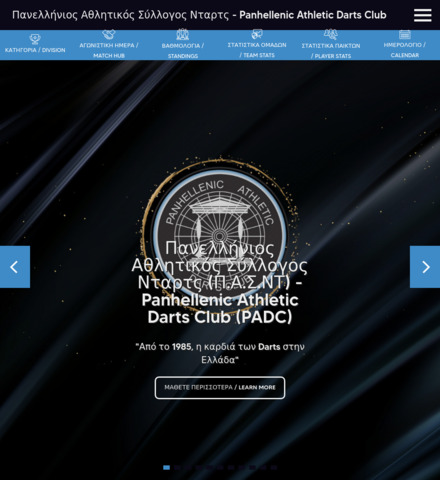
Task: Click the players group icon above Player Stats
Action: click(331, 34)
